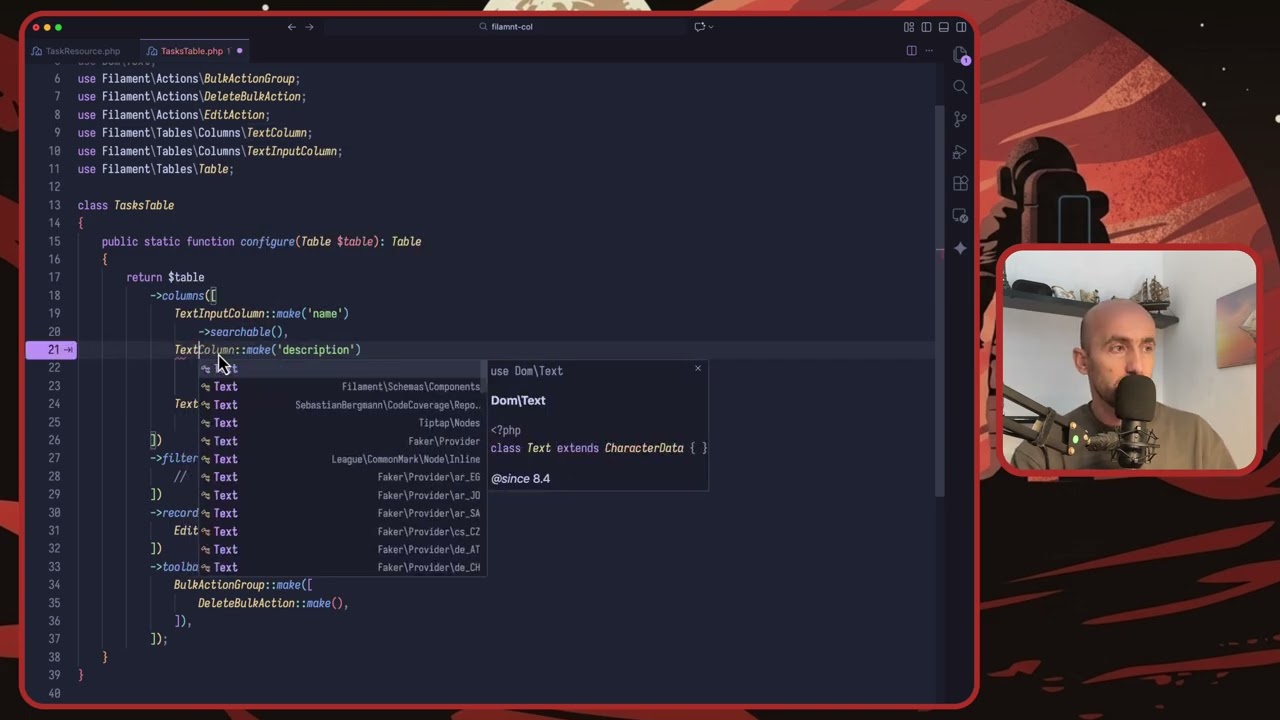Open the sparkle AI assistant panel

click(960, 248)
